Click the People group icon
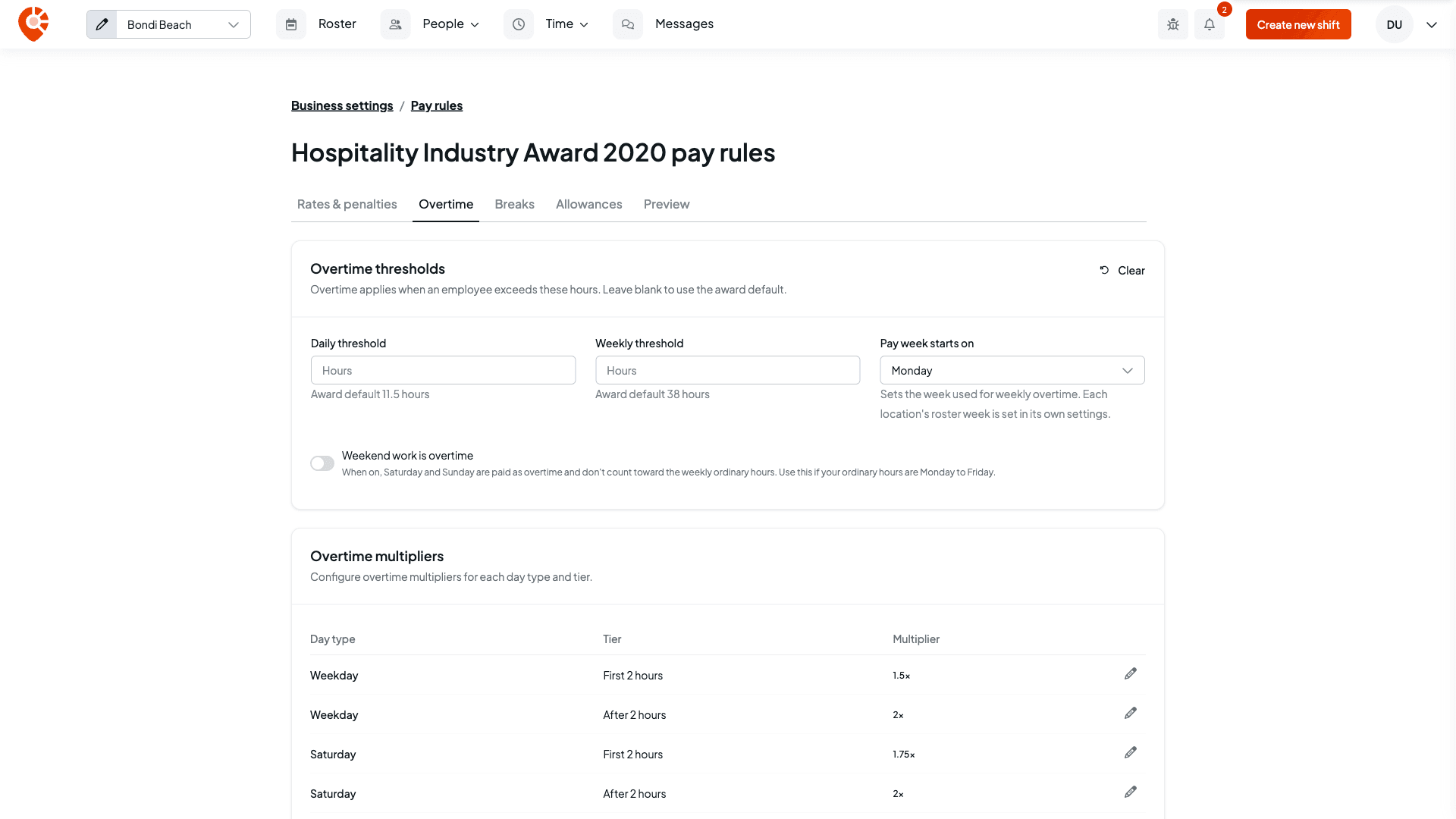1456x819 pixels. pyautogui.click(x=395, y=24)
